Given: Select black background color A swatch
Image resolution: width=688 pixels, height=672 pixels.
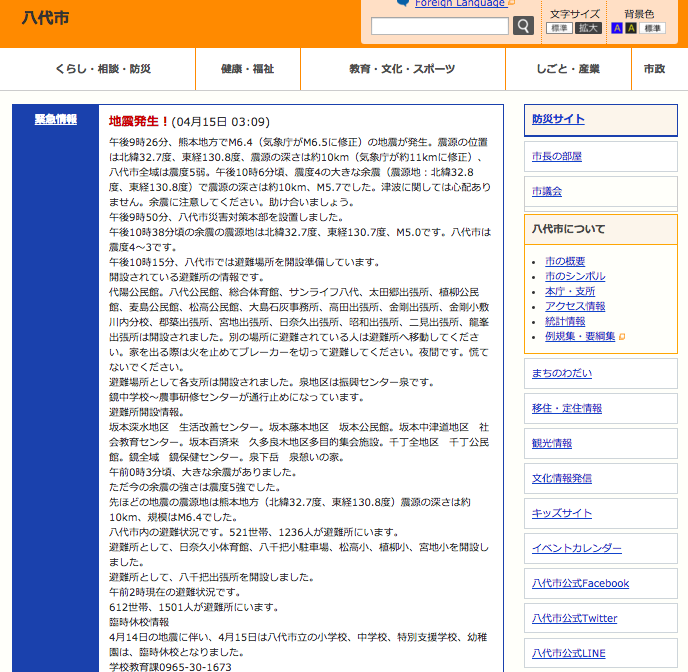Looking at the screenshot, I should click(631, 28).
